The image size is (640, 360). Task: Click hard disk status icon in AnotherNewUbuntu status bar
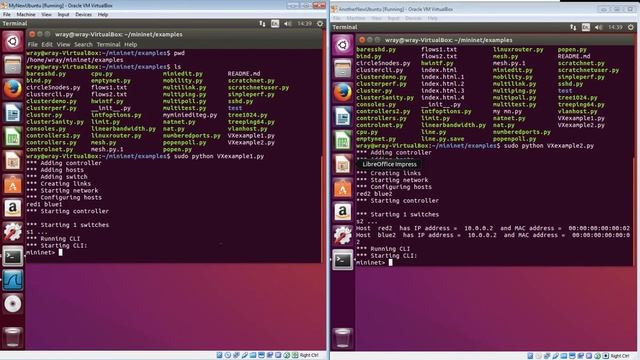tap(530, 356)
